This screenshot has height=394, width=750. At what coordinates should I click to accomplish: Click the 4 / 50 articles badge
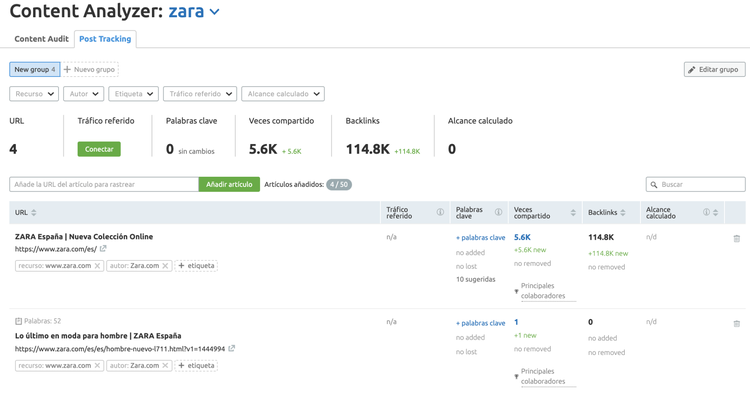[x=339, y=185]
